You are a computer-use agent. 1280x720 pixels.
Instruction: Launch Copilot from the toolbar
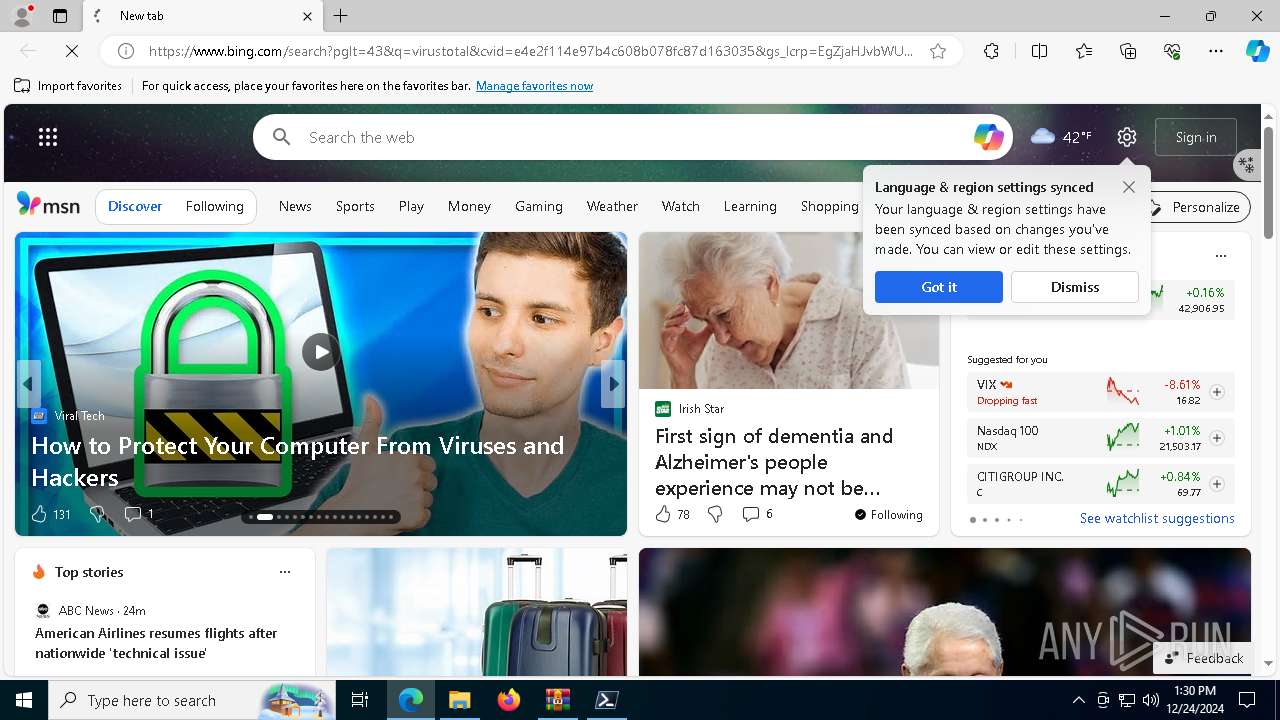pyautogui.click(x=1258, y=51)
